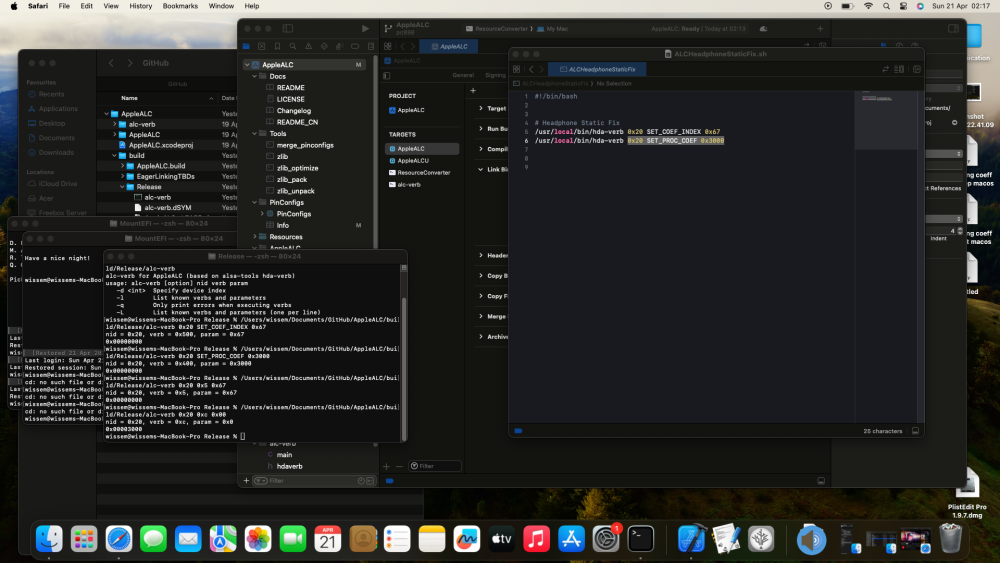1000x563 pixels.
Task: Add a new build phase with plus button
Action: coord(473,91)
